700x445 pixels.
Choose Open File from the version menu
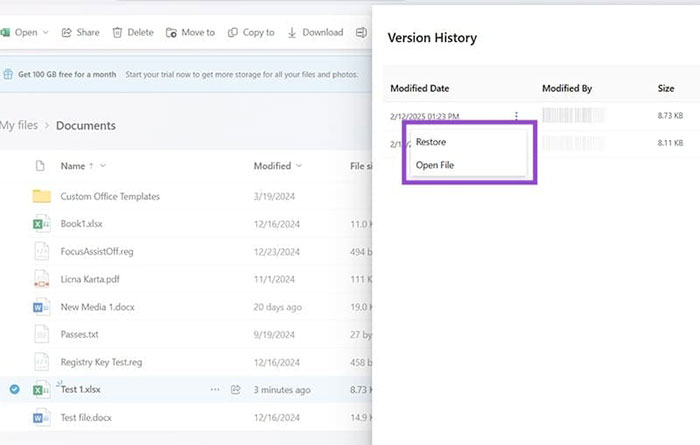pos(435,165)
